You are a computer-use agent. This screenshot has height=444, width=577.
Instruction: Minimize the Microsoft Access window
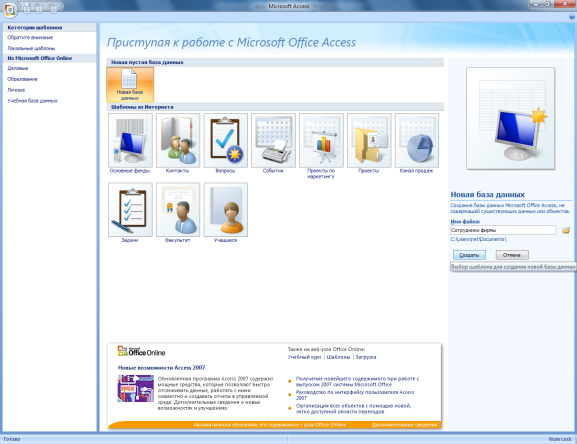536,4
